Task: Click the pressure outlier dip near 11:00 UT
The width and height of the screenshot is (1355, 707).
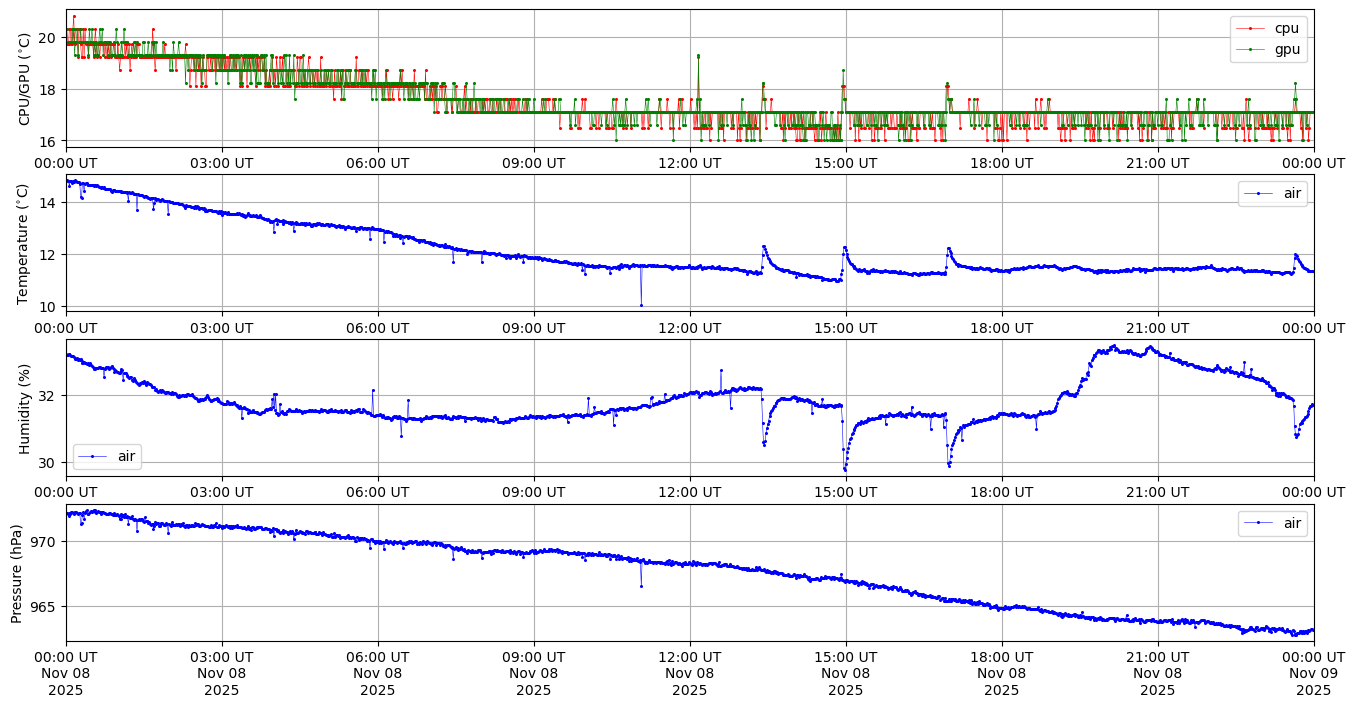Action: 641,586
